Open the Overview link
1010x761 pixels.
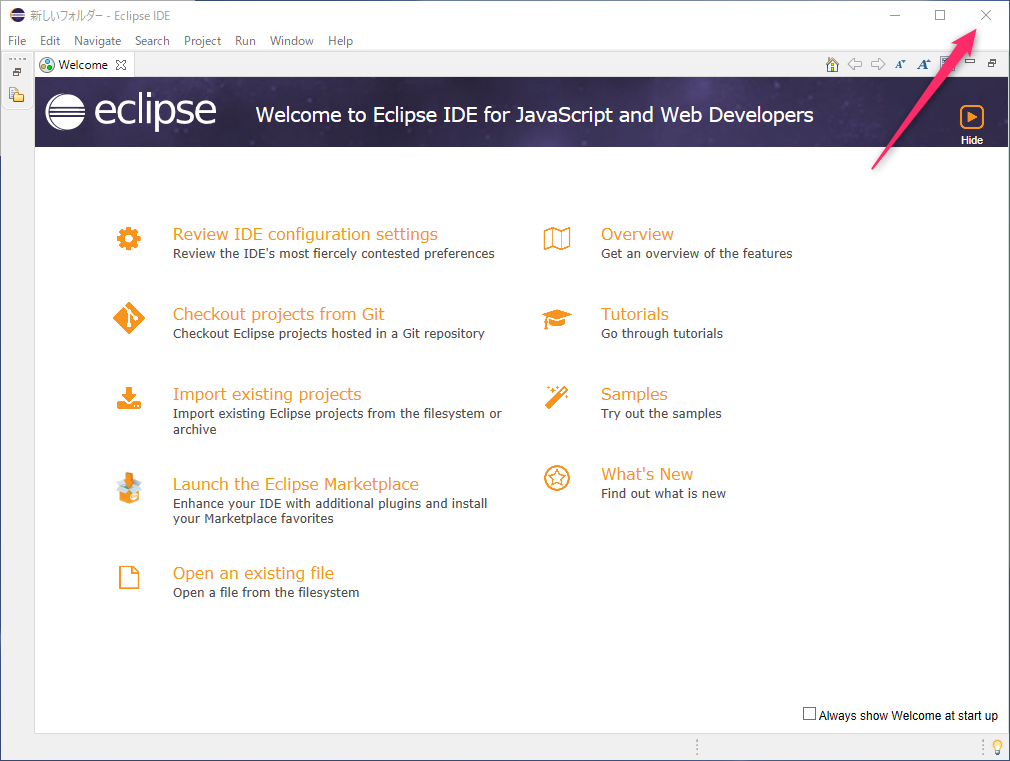click(637, 234)
